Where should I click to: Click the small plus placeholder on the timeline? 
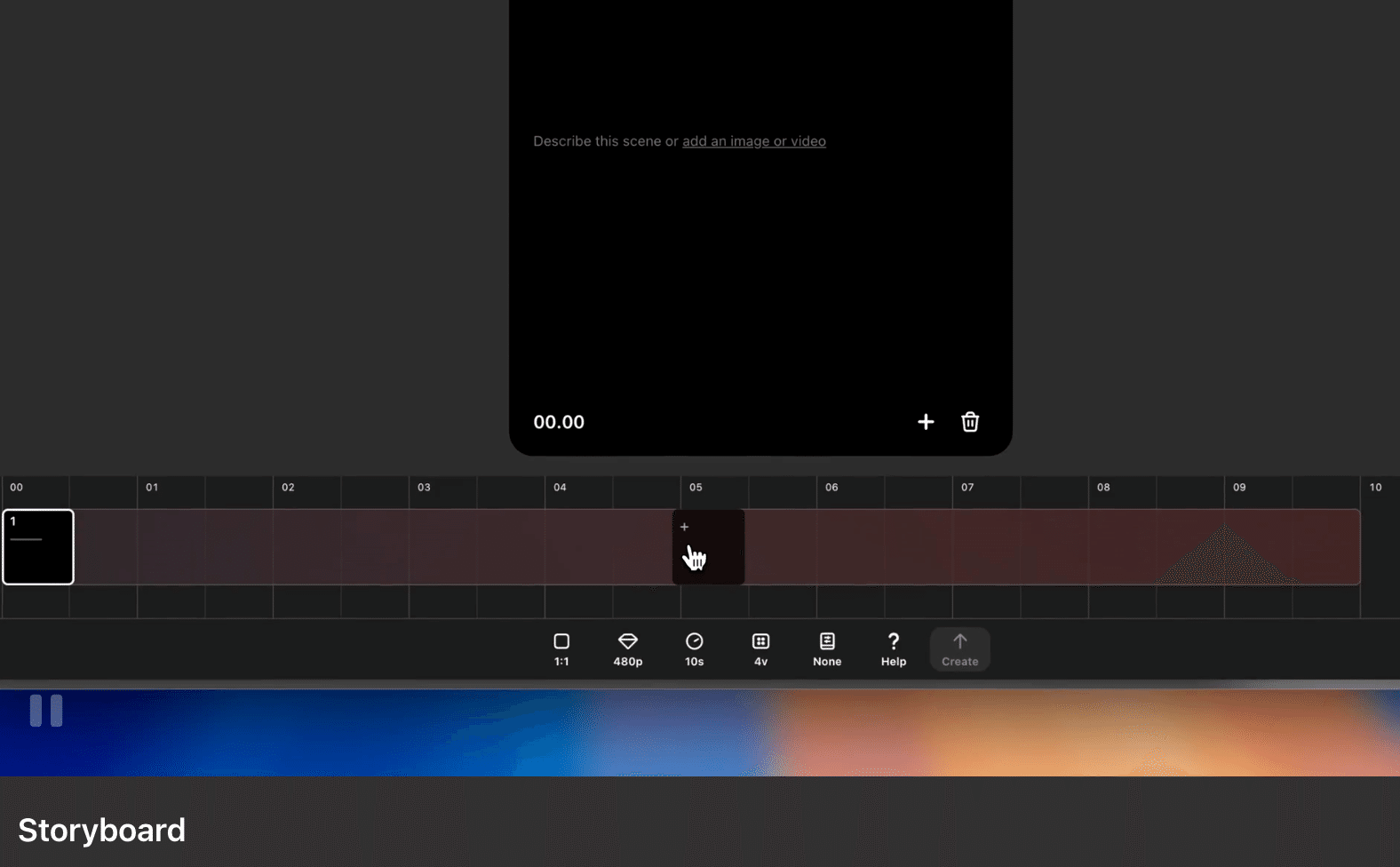pyautogui.click(x=684, y=528)
